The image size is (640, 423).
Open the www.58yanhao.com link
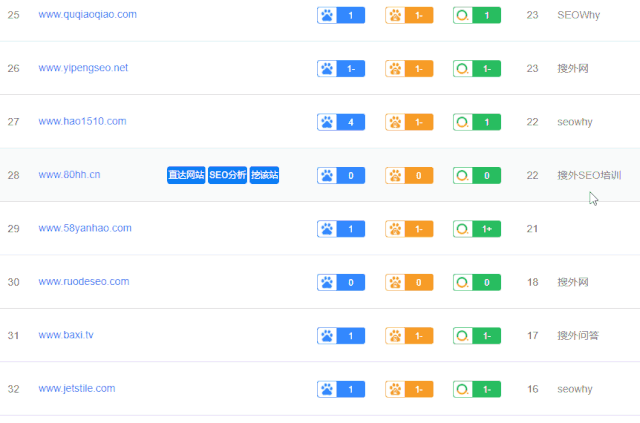[85, 228]
